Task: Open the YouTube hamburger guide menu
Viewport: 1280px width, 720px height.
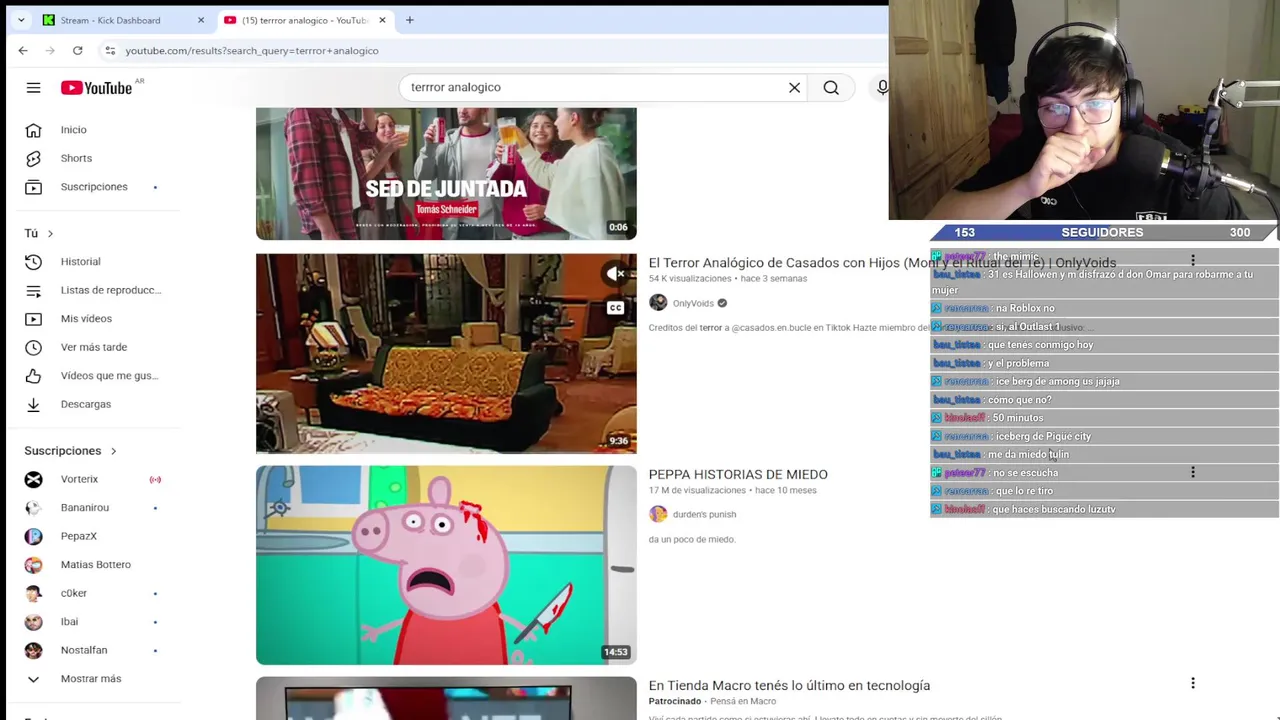Action: tap(33, 88)
